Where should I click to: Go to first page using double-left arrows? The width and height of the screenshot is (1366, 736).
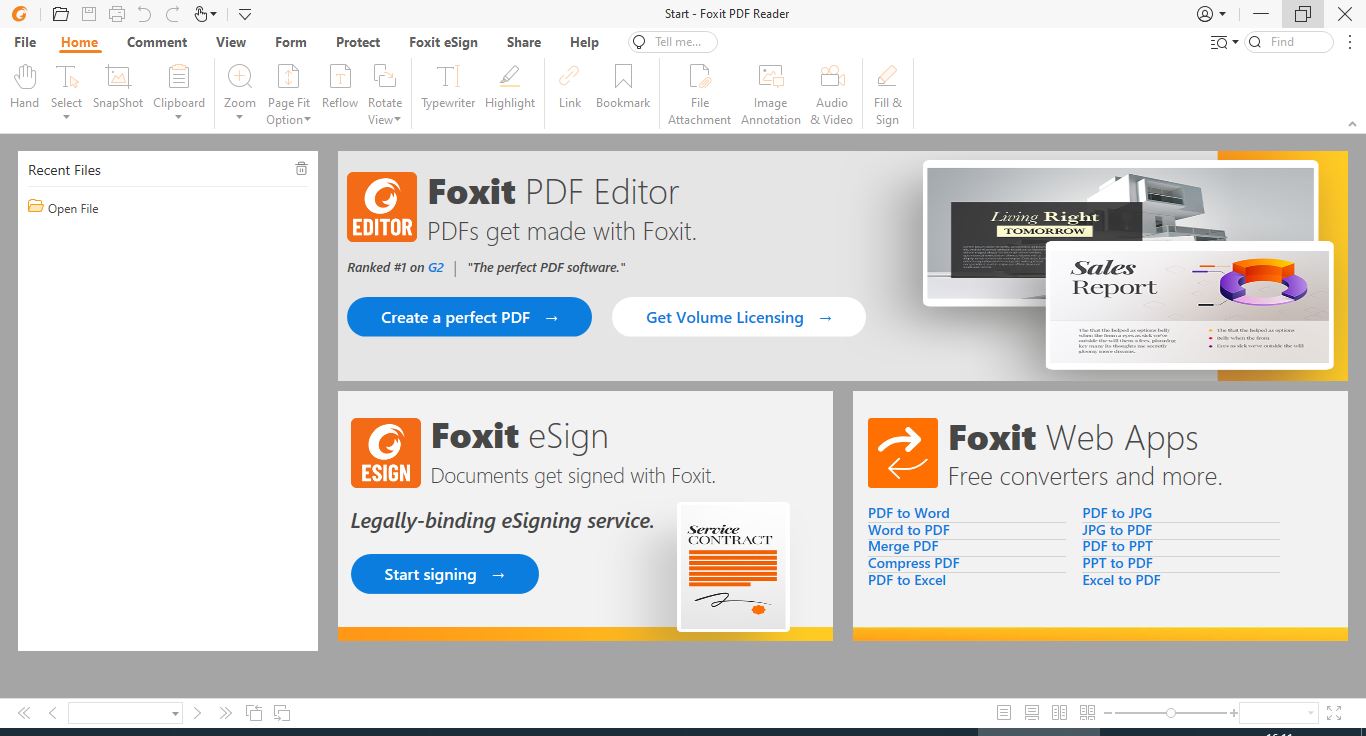pos(24,713)
